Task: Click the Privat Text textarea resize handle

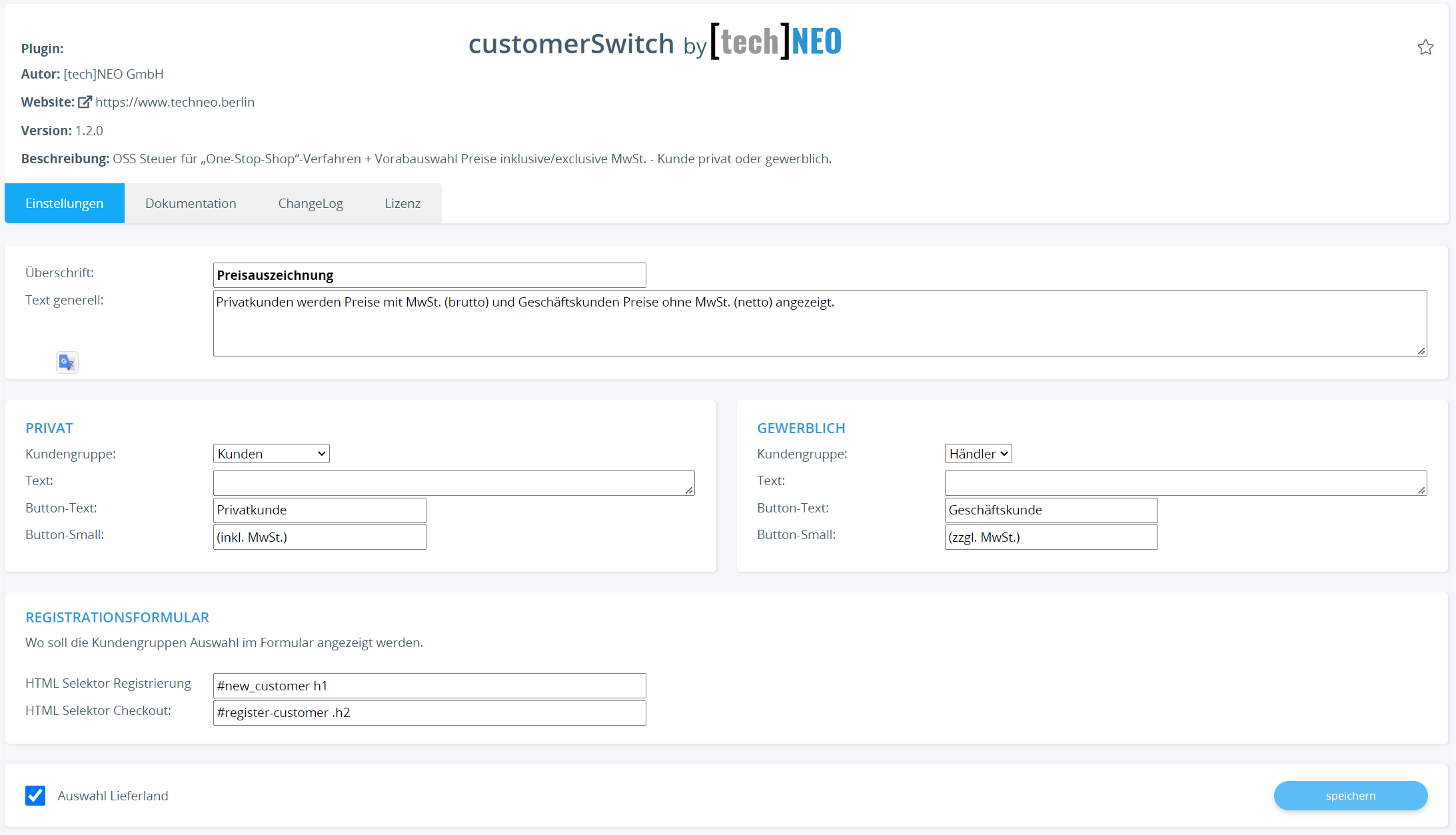Action: 689,490
